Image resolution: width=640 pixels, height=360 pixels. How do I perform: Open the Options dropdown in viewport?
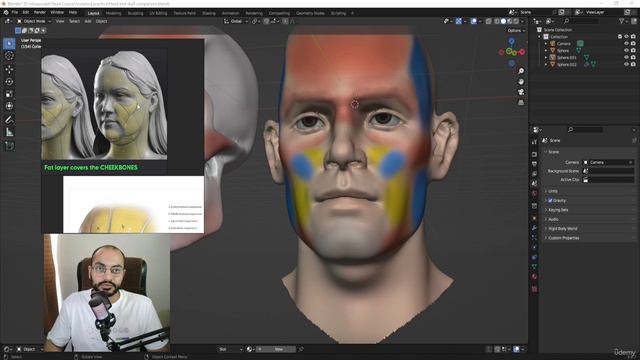tap(516, 31)
